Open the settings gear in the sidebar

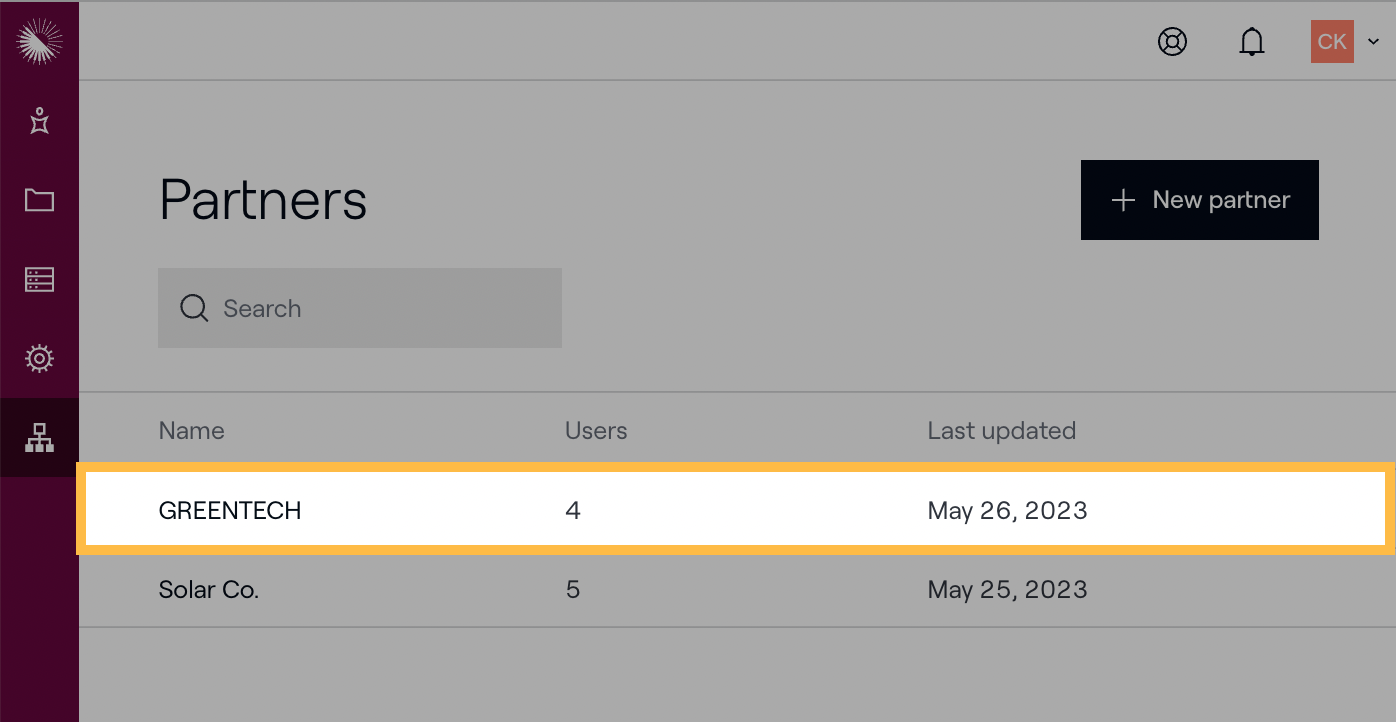click(39, 358)
